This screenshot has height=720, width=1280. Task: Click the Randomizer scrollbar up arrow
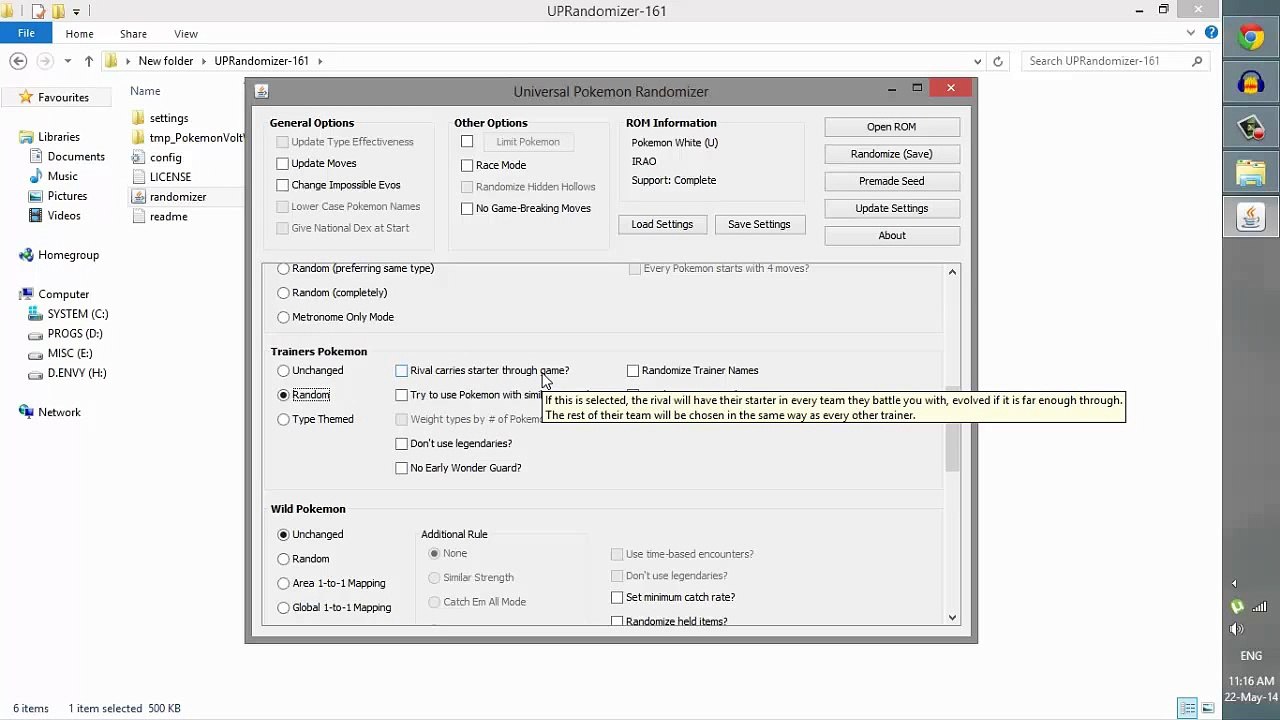tap(952, 272)
